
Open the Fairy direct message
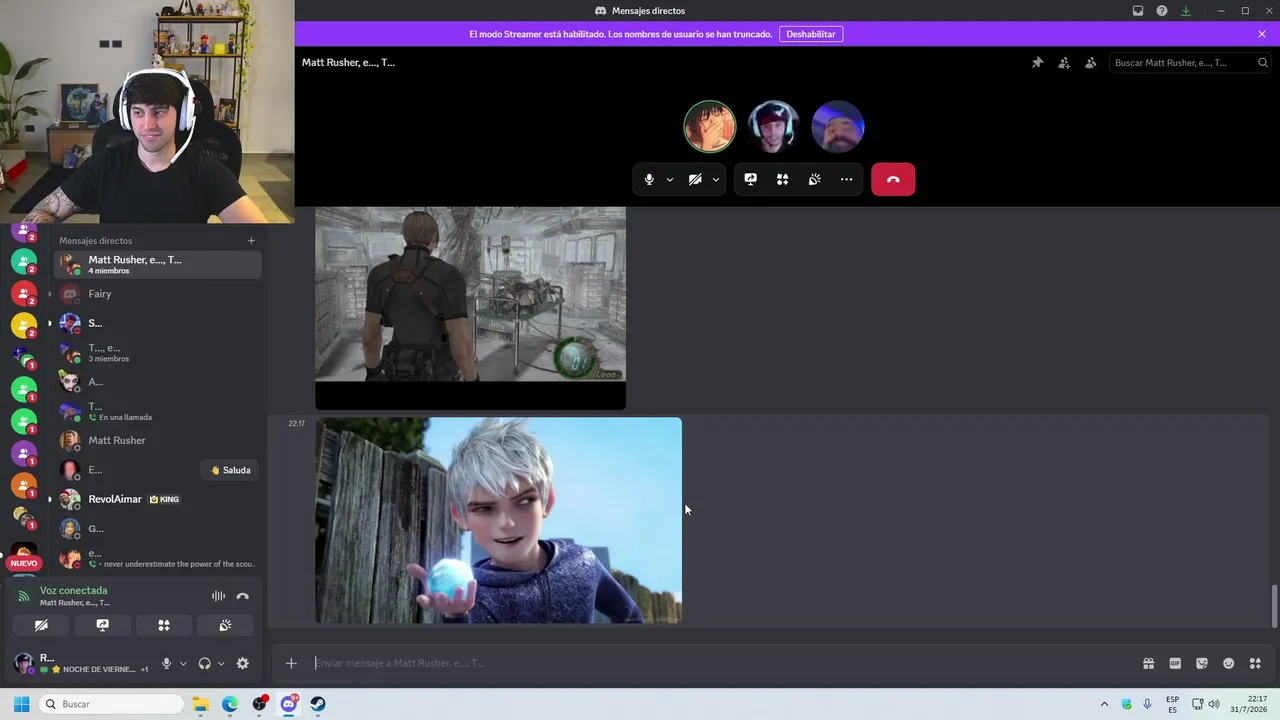coord(158,294)
